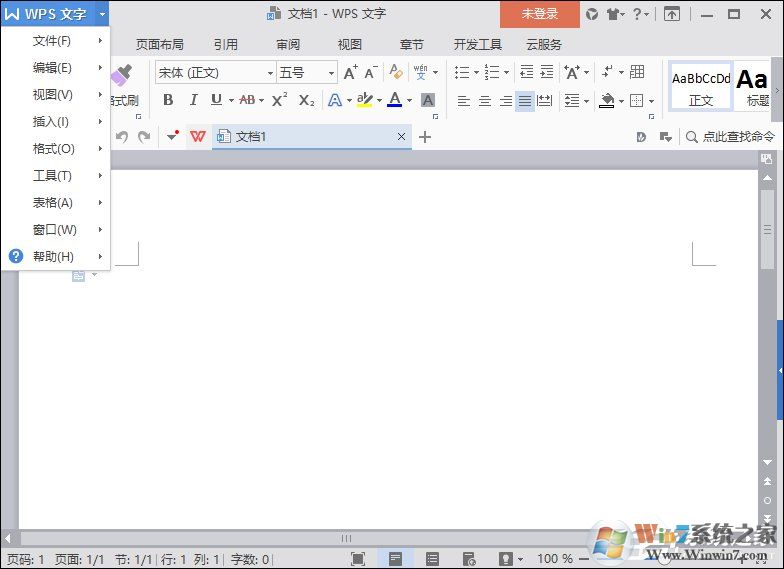This screenshot has width=784, height=569.
Task: Click the subscript icon
Action: pos(306,100)
